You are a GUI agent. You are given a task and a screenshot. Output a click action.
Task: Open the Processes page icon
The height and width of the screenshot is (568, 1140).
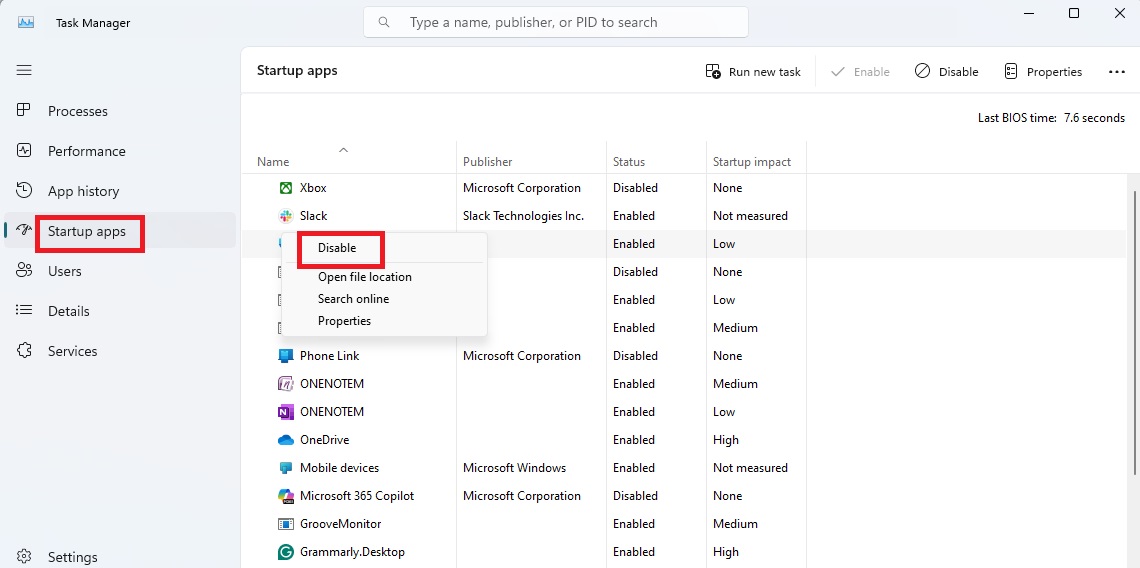point(25,111)
